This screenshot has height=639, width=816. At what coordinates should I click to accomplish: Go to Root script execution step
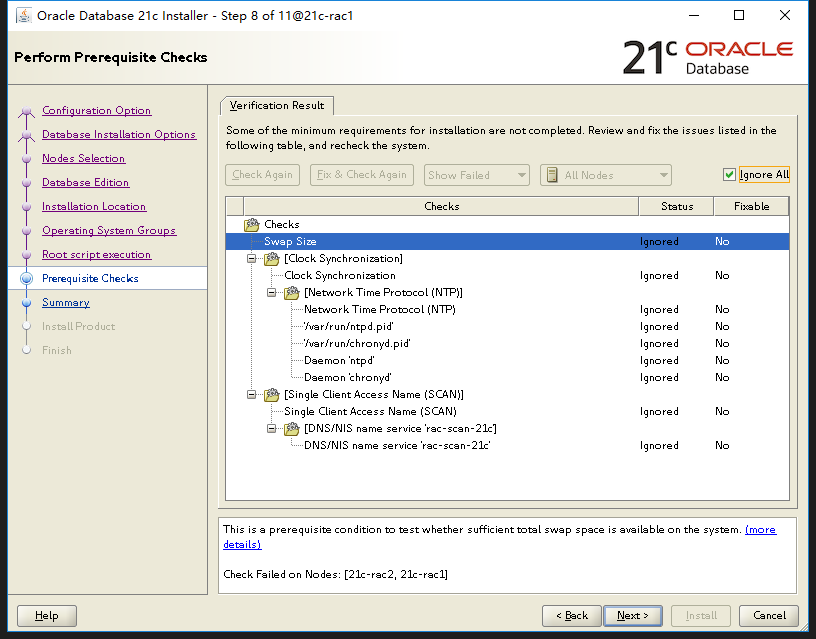coord(96,254)
